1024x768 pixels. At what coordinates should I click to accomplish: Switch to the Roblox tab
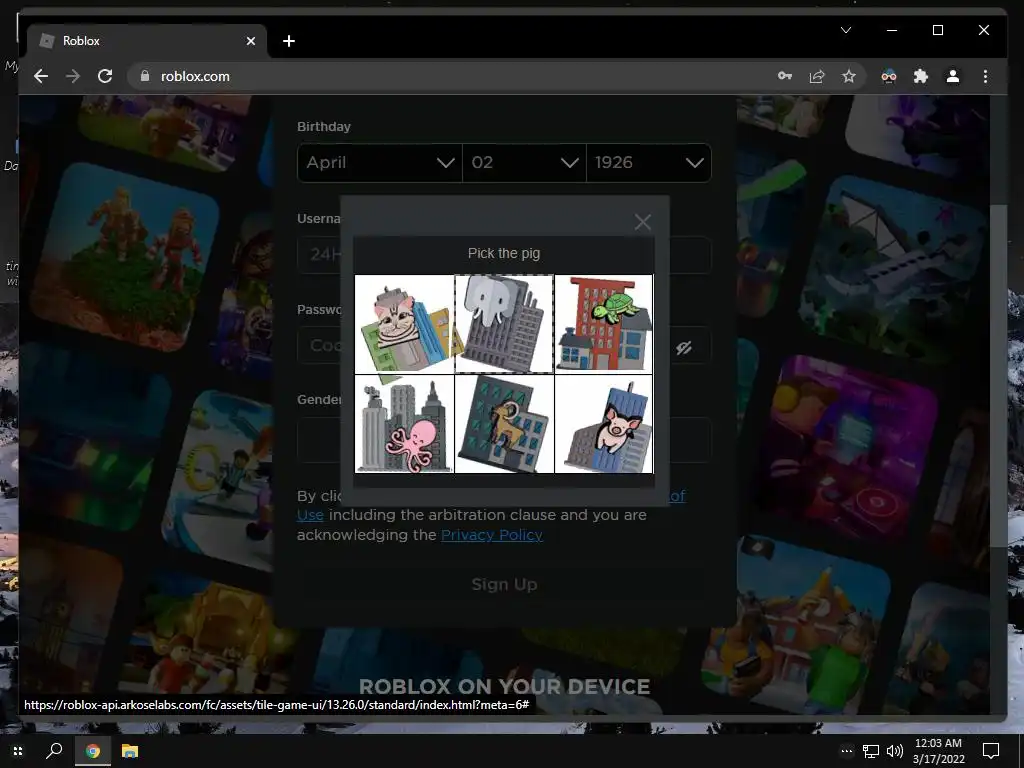[x=147, y=41]
